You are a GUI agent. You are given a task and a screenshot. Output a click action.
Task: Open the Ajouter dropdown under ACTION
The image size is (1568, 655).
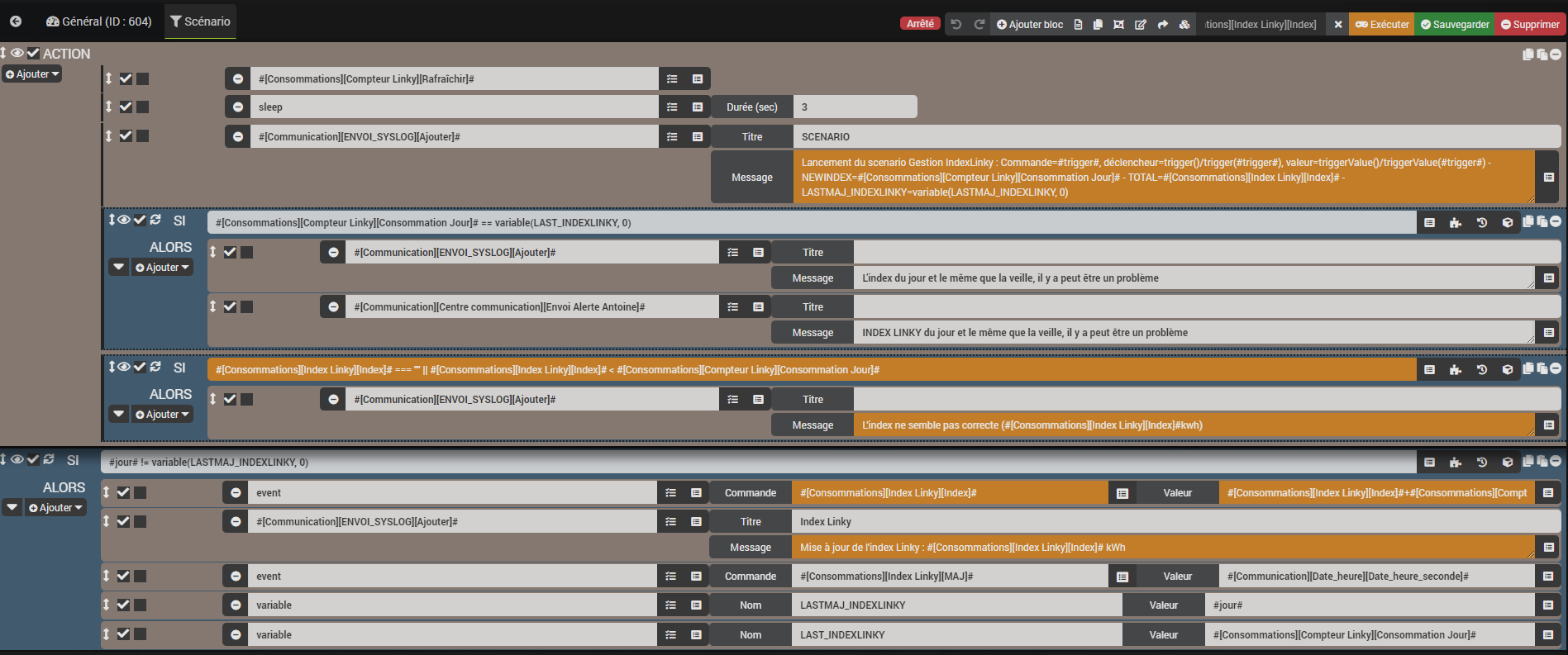[33, 74]
